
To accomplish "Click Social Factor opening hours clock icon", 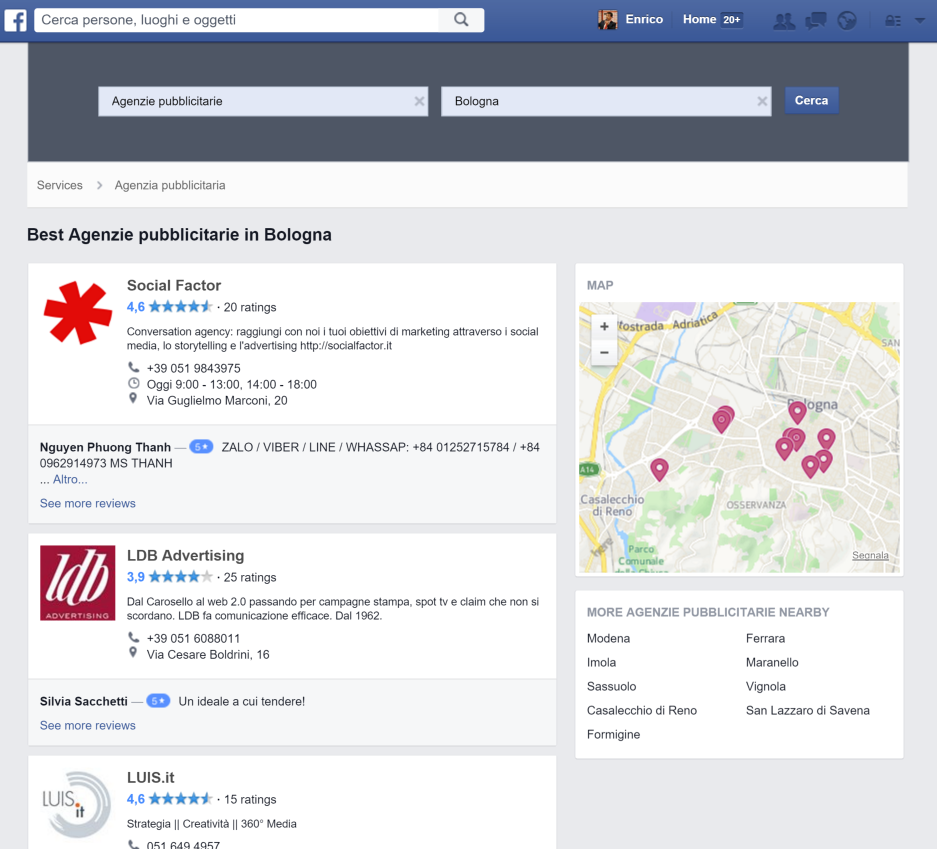I will point(133,383).
